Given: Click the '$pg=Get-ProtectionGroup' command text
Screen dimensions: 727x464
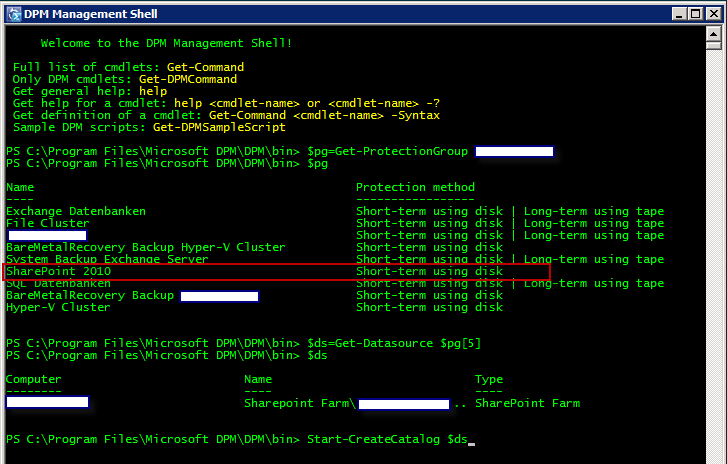Looking at the screenshot, I should coord(388,151).
